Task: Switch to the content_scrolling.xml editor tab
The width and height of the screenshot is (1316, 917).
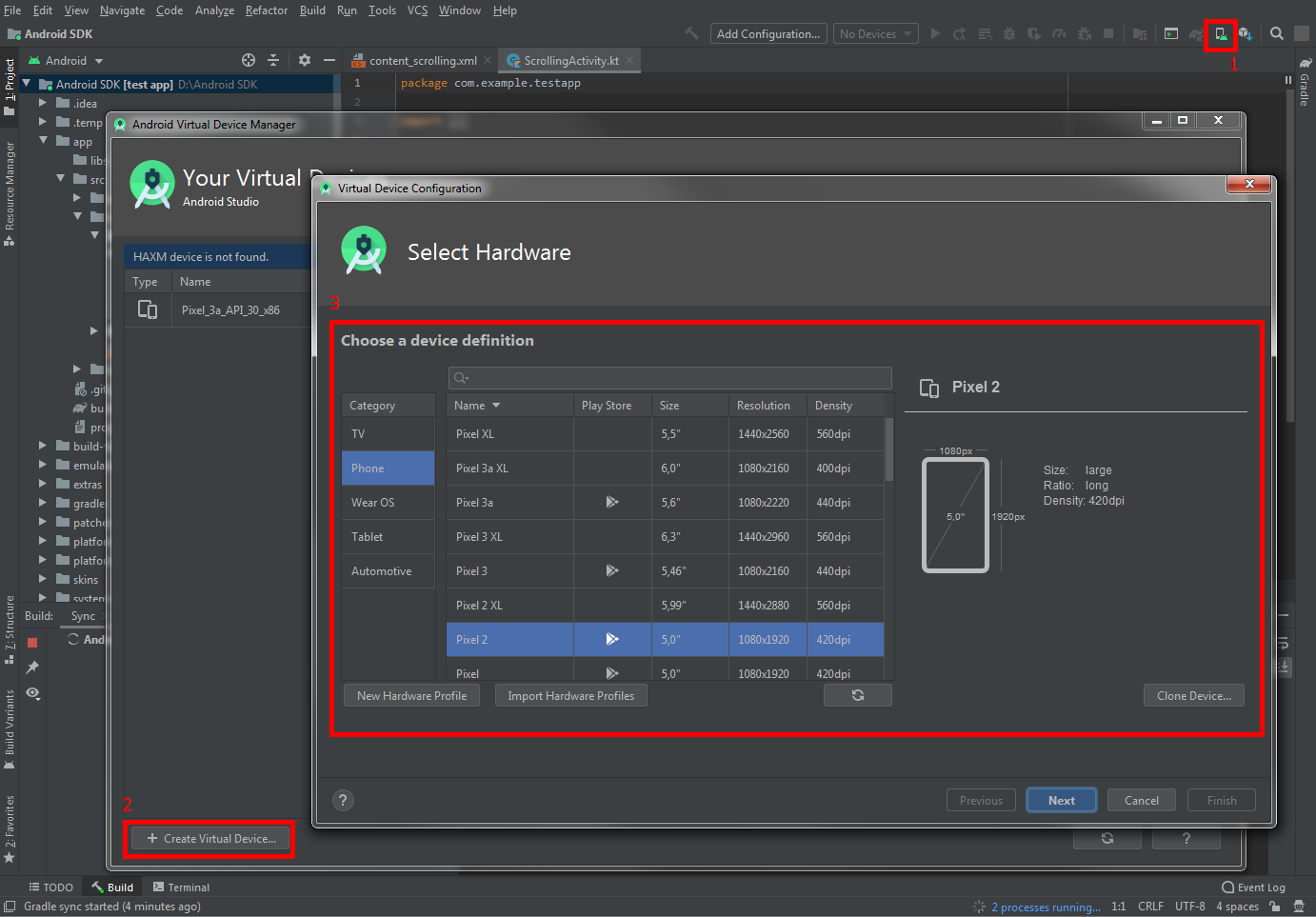Action: [x=423, y=60]
